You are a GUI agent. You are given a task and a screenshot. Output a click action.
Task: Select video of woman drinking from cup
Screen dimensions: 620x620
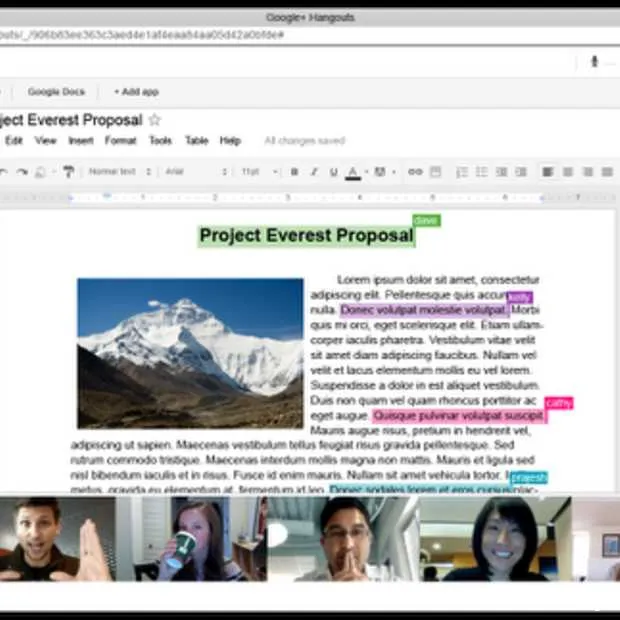(x=192, y=539)
